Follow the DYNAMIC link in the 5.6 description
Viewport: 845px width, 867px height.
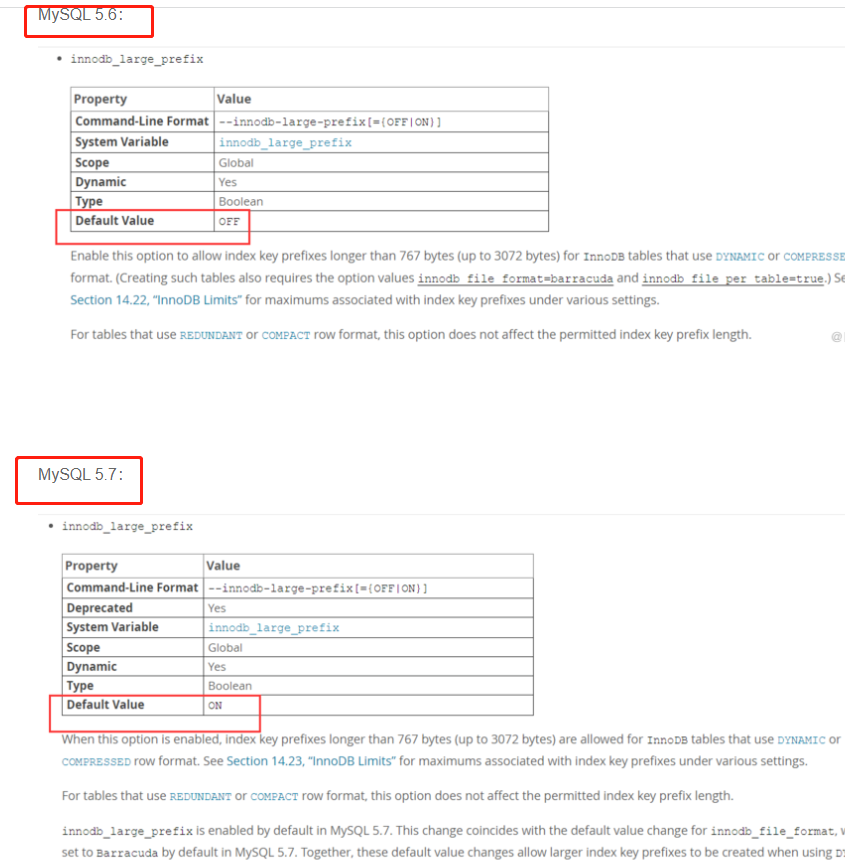point(739,257)
